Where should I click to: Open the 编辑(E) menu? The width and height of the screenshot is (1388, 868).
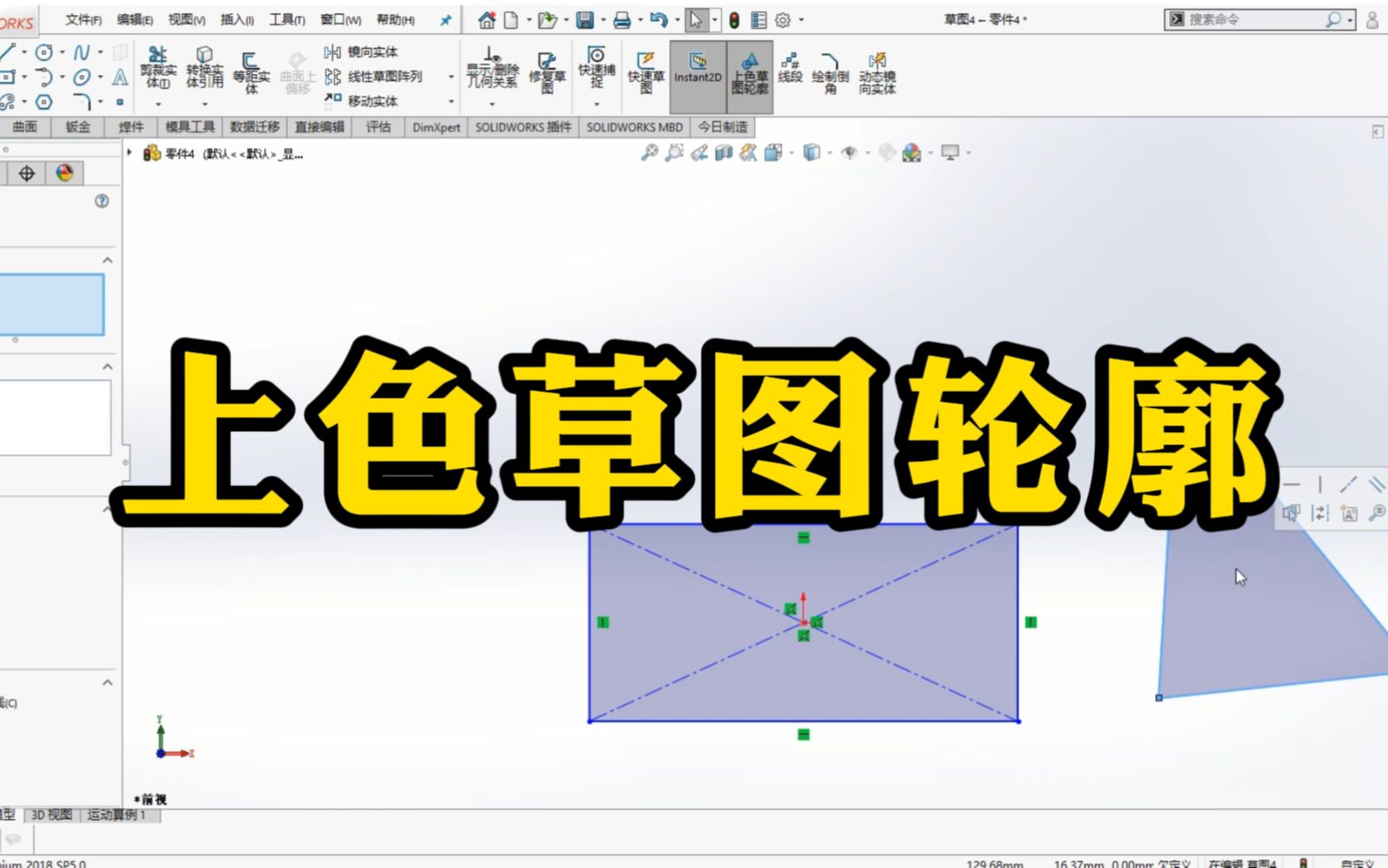pyautogui.click(x=135, y=19)
